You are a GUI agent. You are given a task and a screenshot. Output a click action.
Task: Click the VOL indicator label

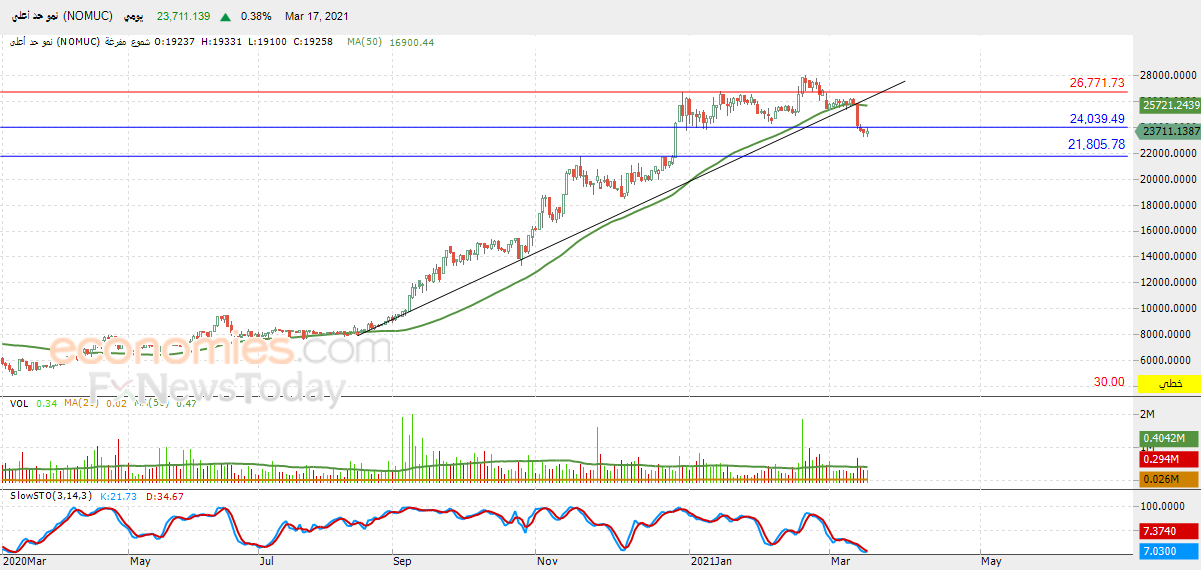coord(19,403)
